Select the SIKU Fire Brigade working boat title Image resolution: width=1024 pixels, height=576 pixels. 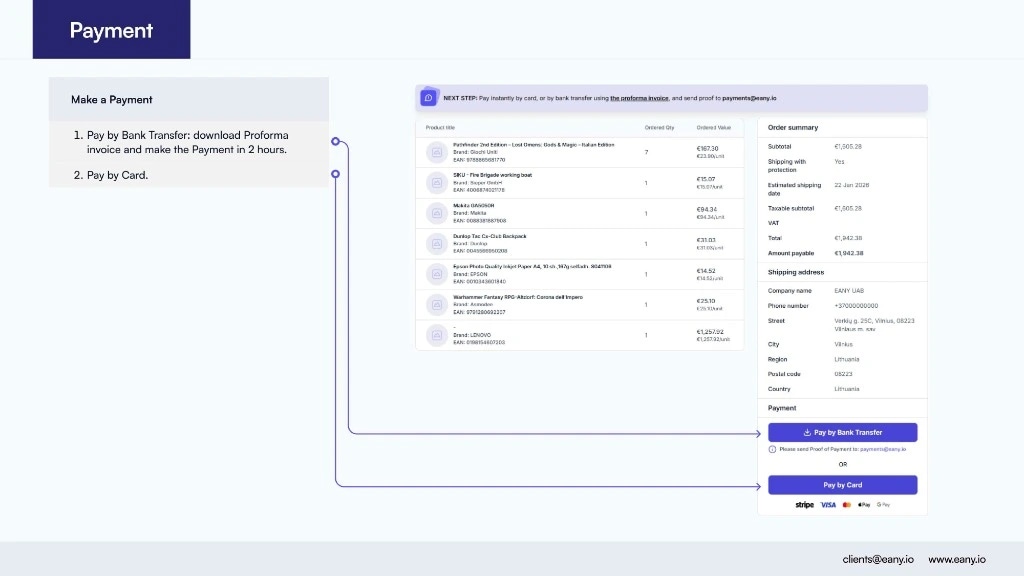492,175
